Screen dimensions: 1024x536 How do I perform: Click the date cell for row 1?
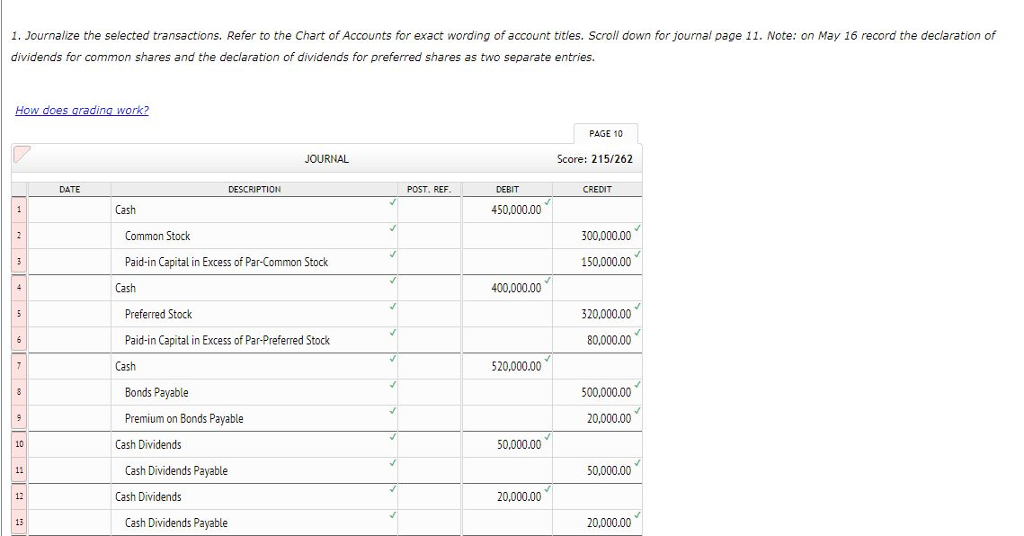(69, 210)
